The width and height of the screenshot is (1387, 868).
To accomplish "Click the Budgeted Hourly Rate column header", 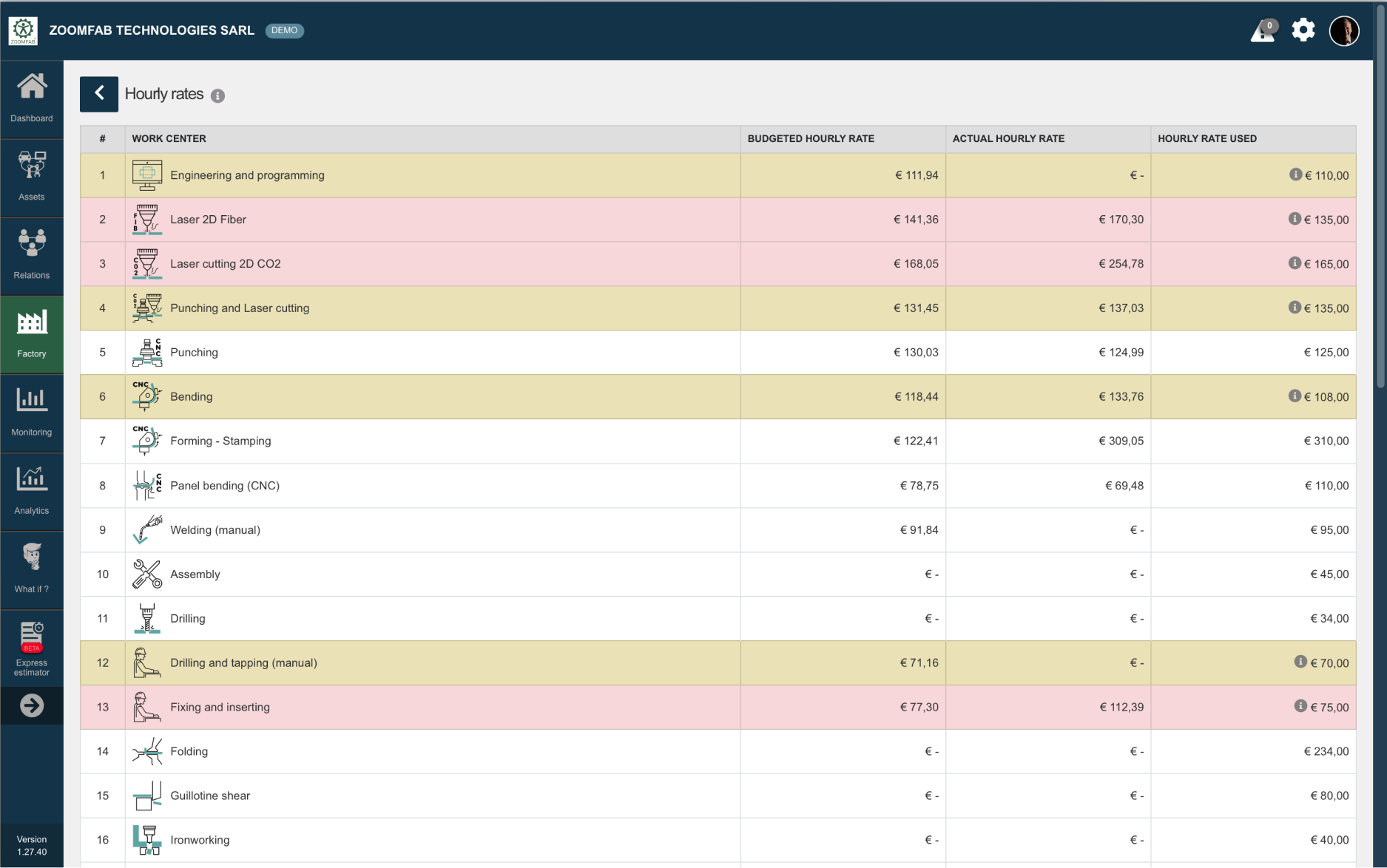I will click(811, 139).
